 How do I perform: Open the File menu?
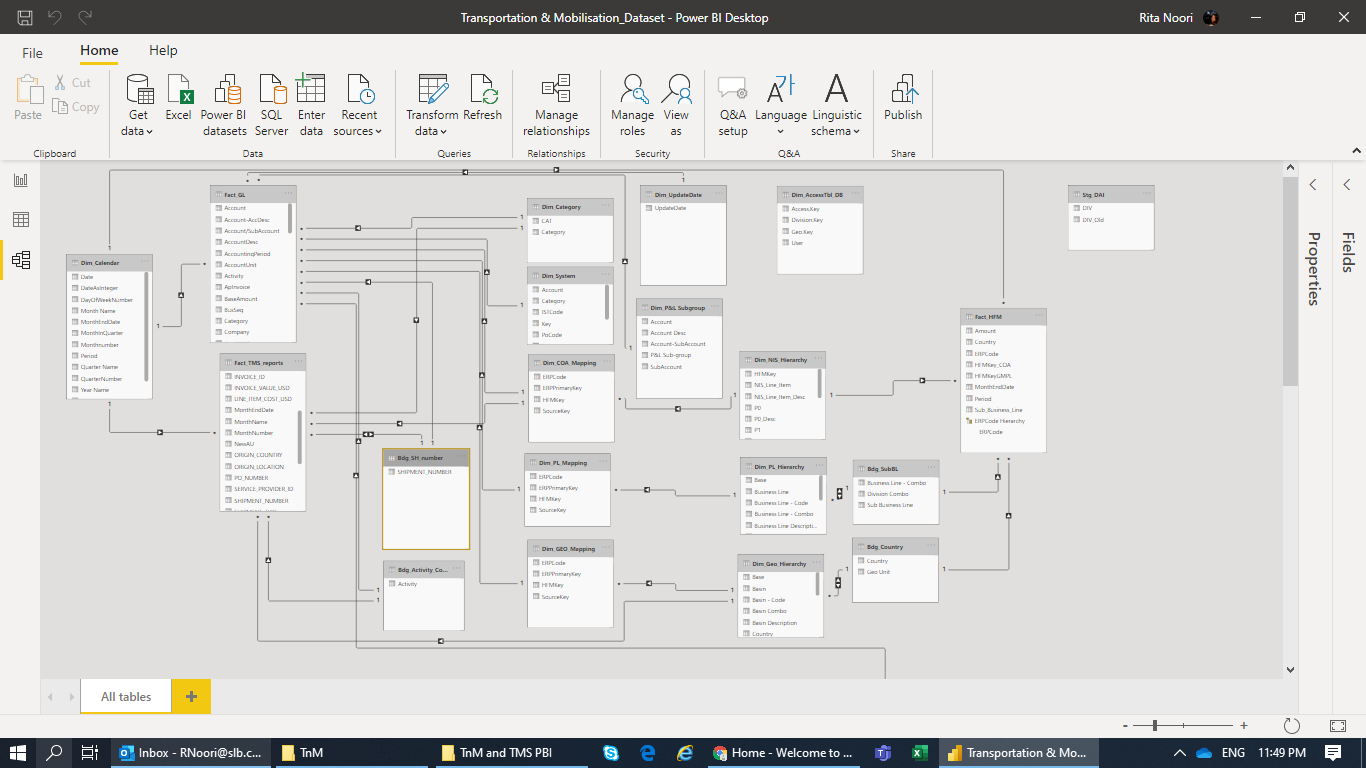click(x=33, y=53)
